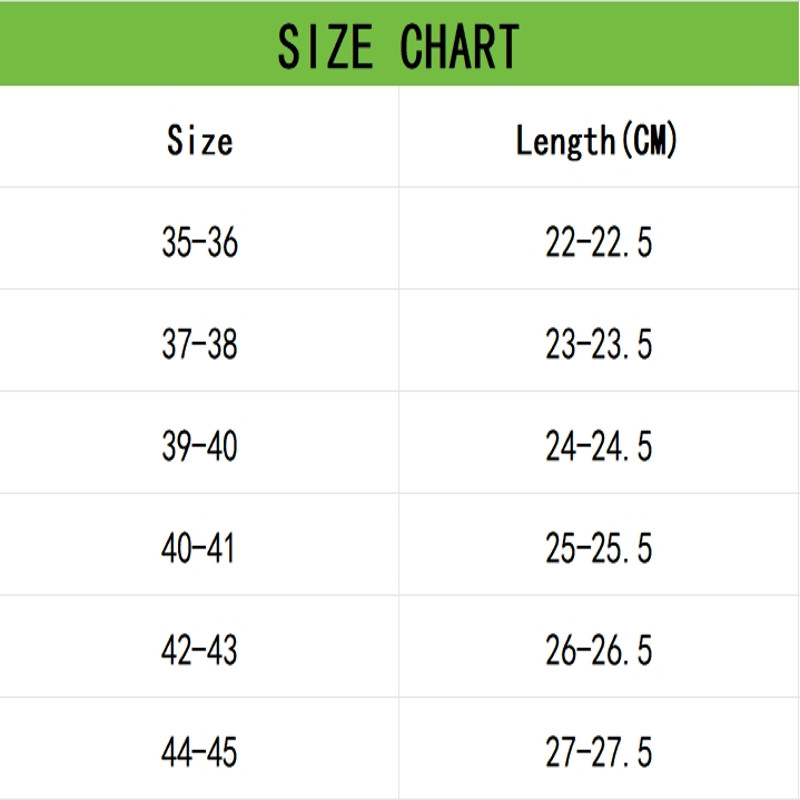
Task: Click the (CM) unit in the header
Action: coord(648,141)
